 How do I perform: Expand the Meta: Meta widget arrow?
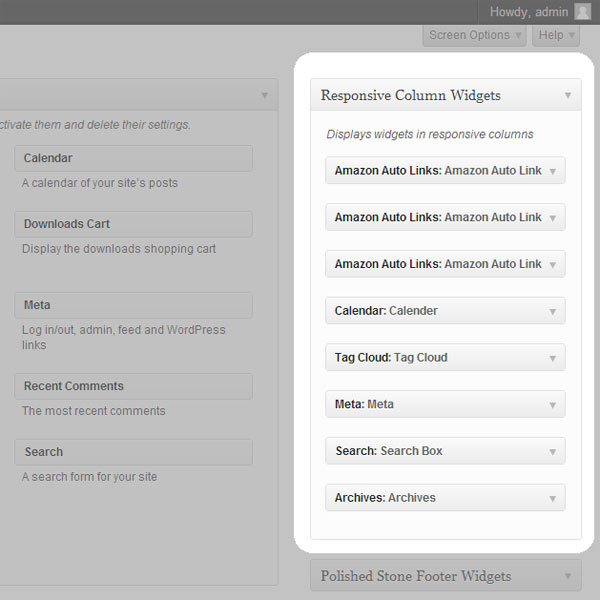552,405
